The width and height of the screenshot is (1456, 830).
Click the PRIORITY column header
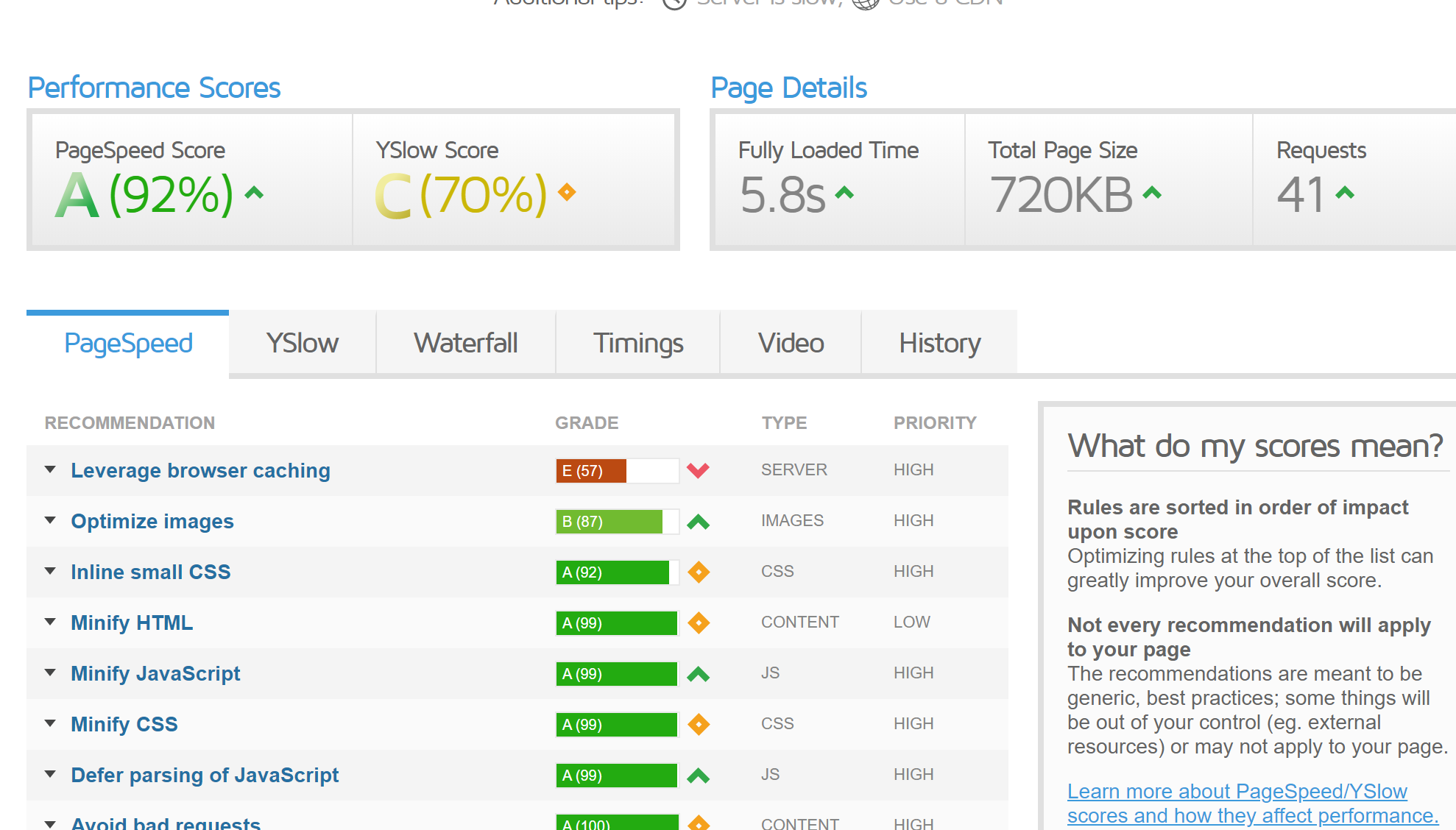[935, 423]
